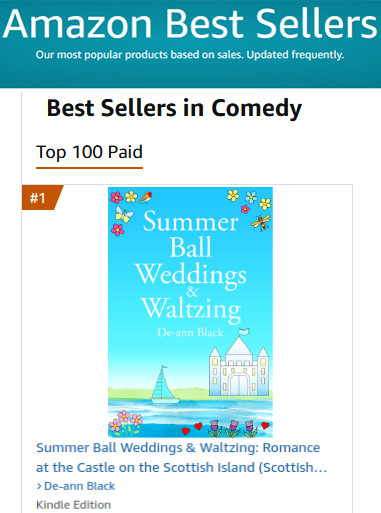Click the purple thistles on the cover

(233, 428)
